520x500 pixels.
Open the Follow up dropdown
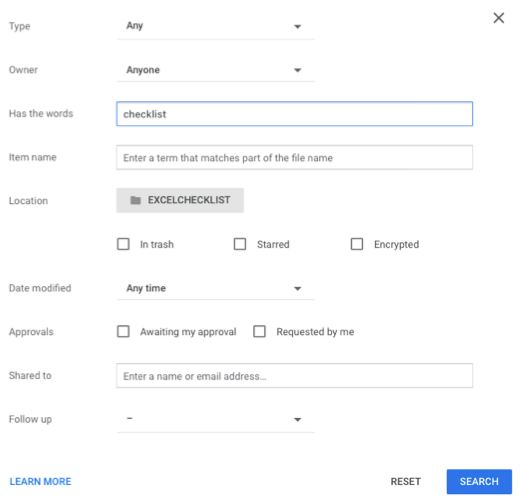(x=216, y=419)
